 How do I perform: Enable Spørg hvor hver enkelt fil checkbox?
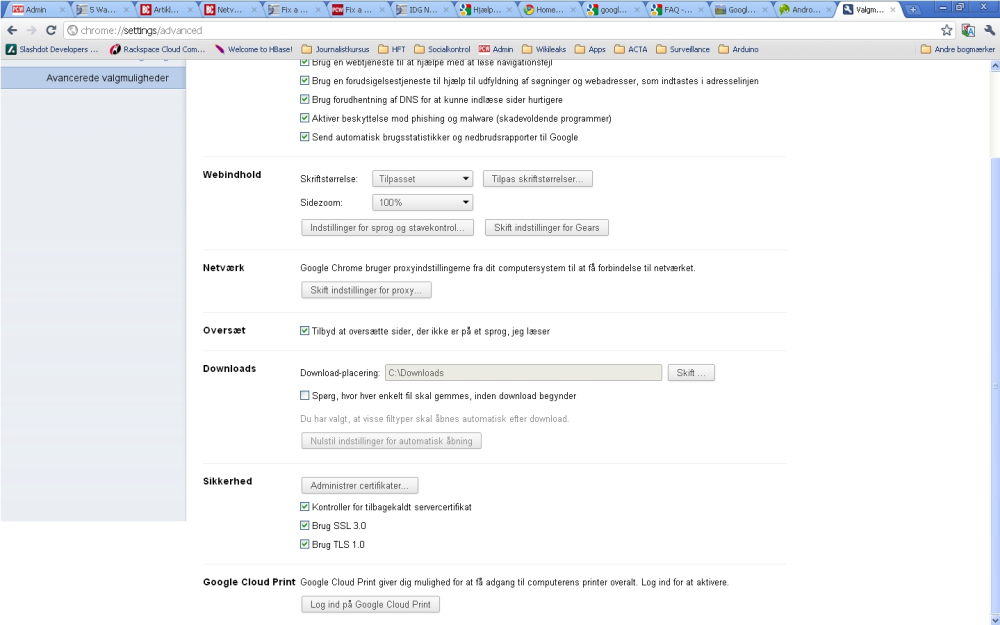(304, 395)
